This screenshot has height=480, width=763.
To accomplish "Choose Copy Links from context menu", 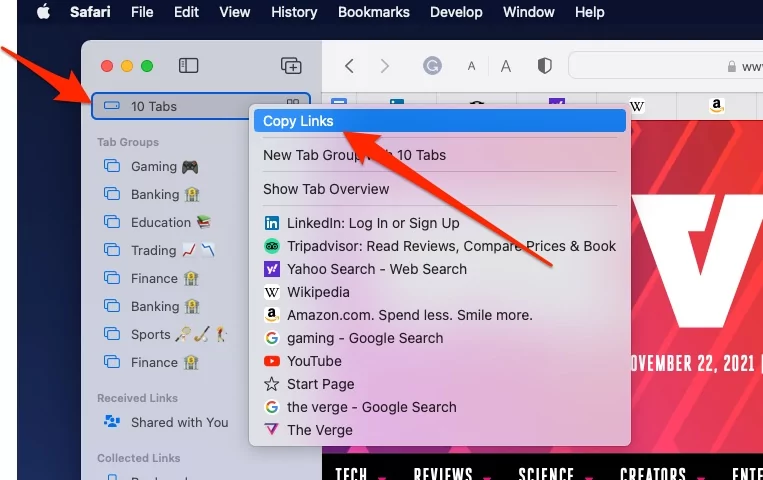I will pos(439,121).
